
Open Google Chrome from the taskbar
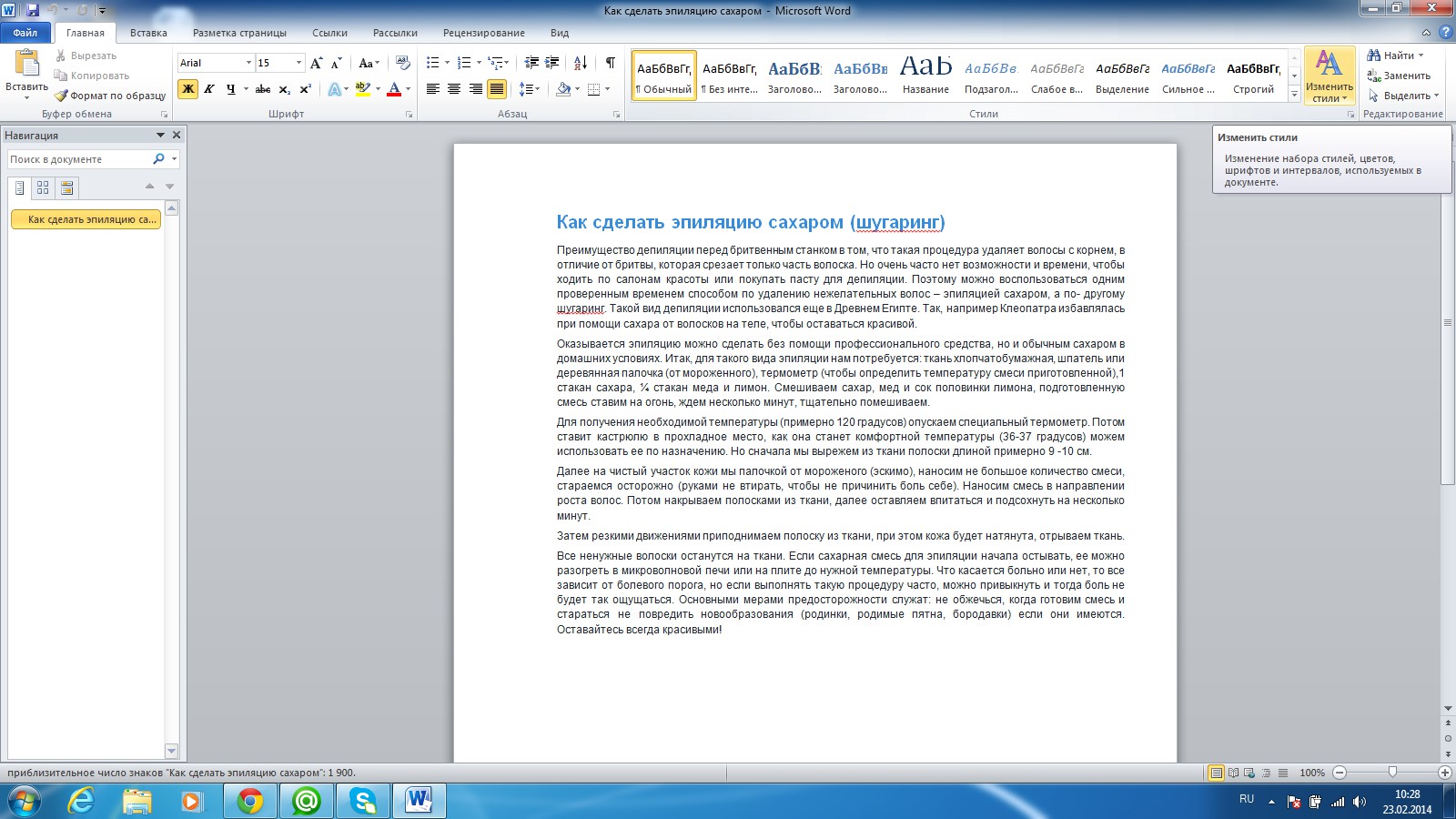point(250,801)
